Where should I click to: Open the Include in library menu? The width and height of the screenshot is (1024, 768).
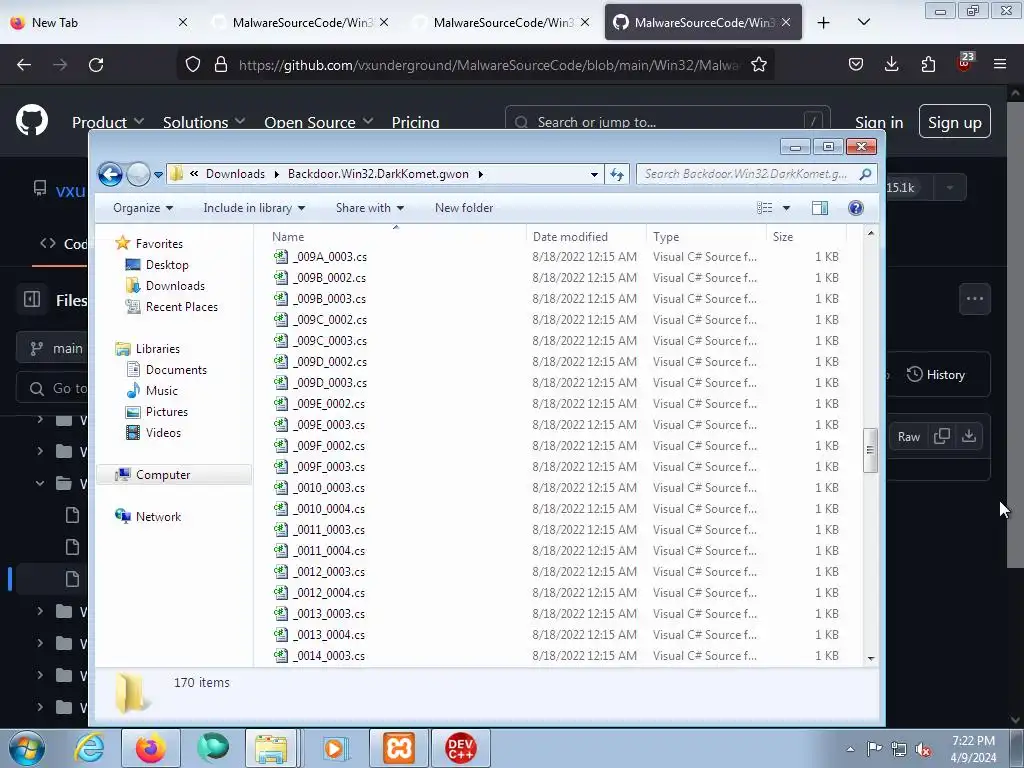(x=254, y=208)
